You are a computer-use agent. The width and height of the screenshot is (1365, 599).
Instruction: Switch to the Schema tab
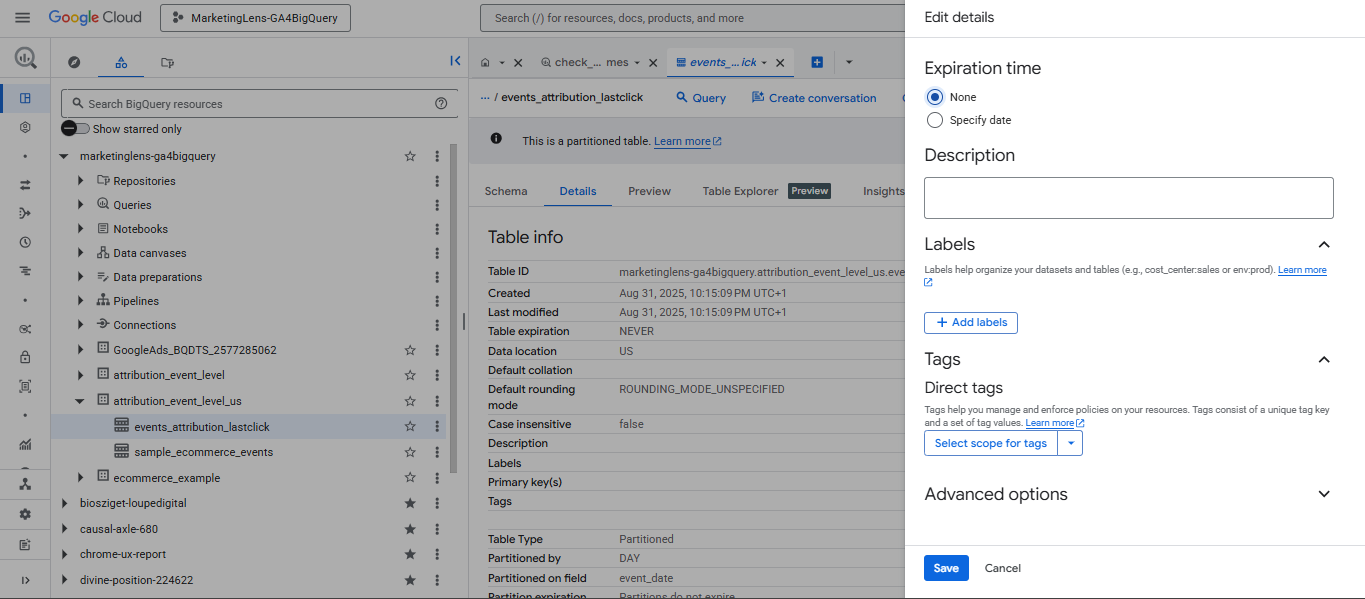pyautogui.click(x=506, y=191)
